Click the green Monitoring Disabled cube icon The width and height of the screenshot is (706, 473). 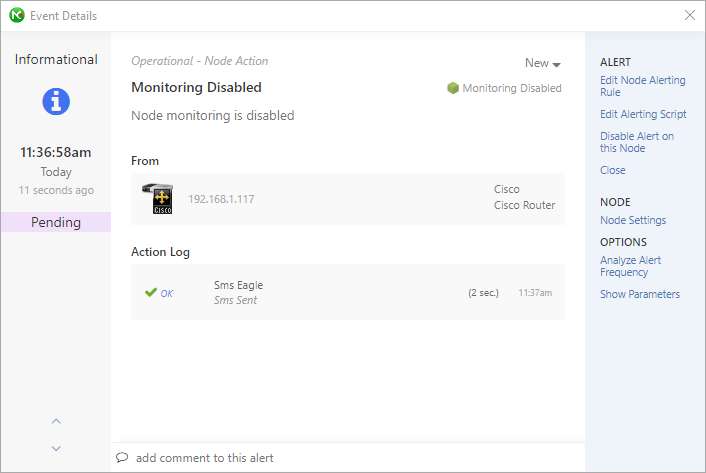pos(453,88)
